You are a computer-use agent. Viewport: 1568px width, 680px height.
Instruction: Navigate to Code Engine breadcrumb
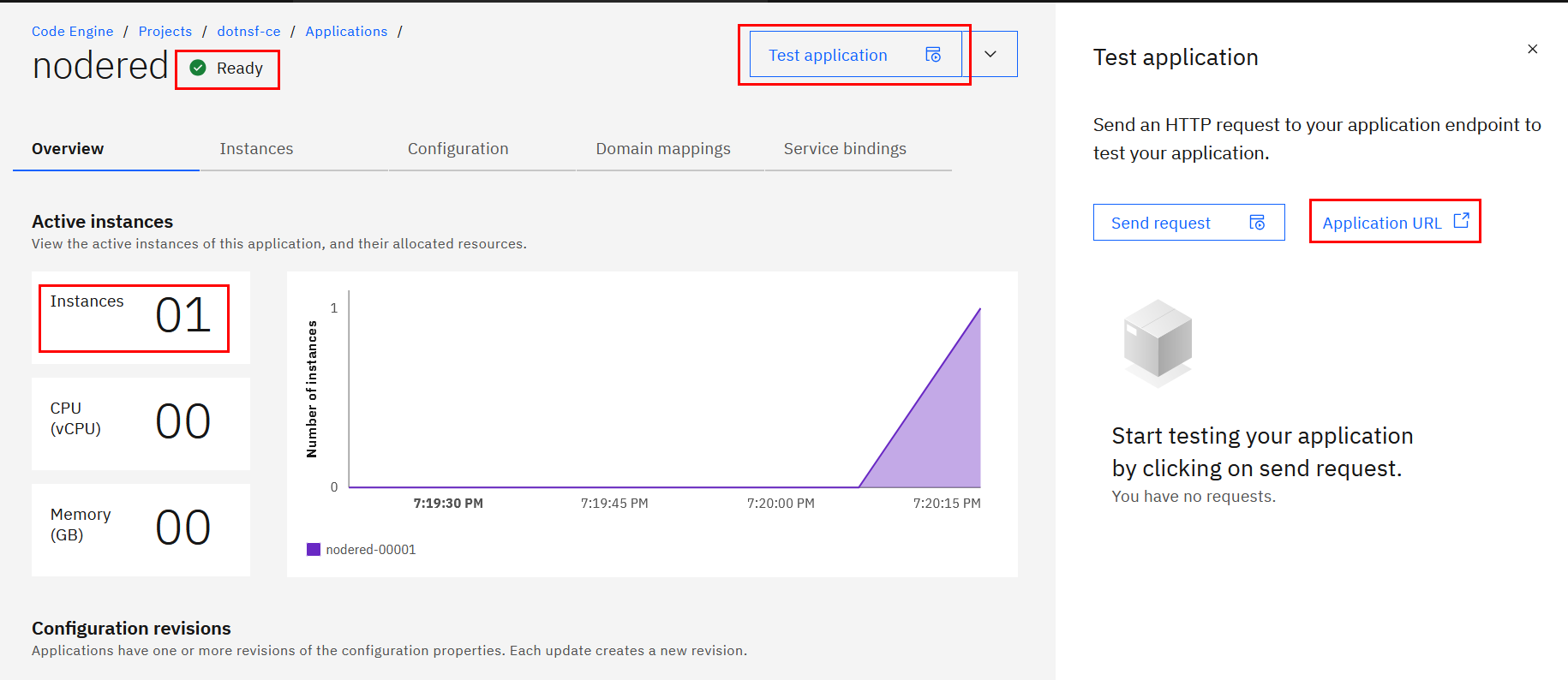click(72, 32)
